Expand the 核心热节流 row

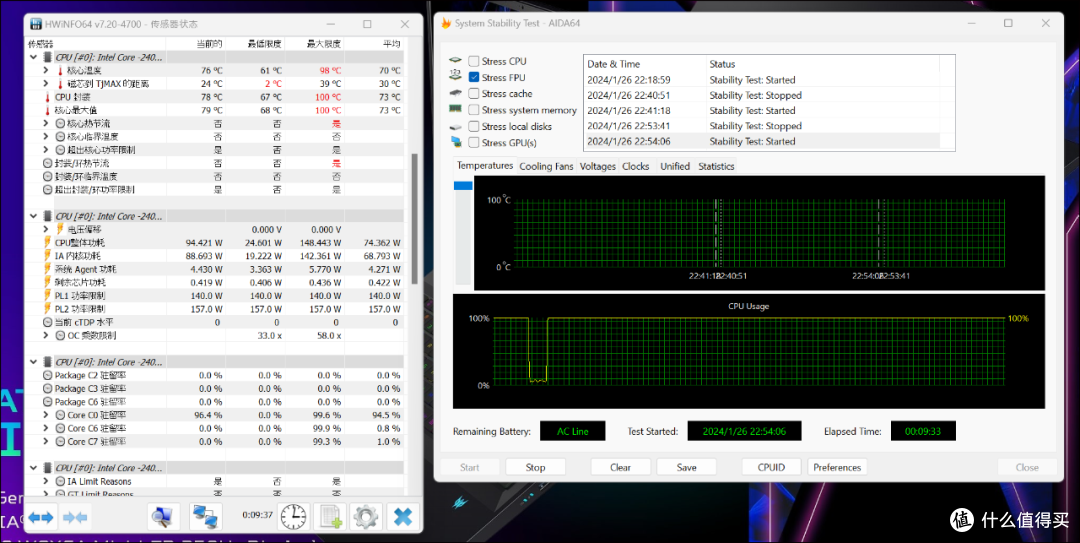45,123
